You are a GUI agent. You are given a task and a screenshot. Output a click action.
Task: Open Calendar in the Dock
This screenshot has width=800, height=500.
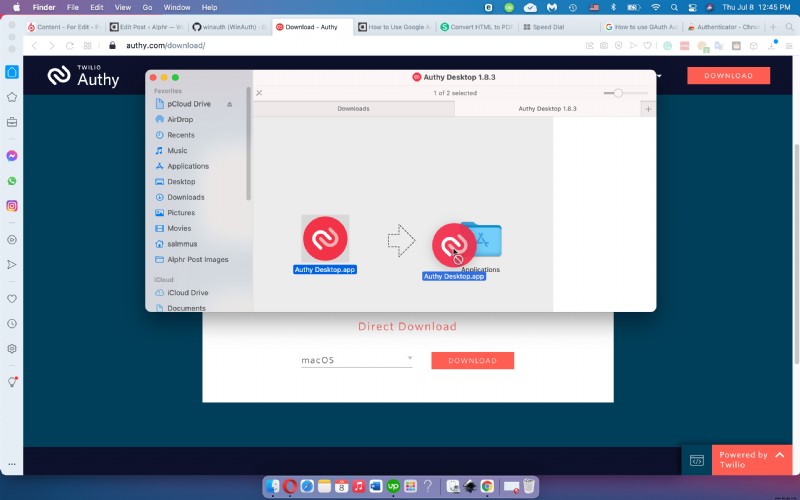tap(341, 486)
